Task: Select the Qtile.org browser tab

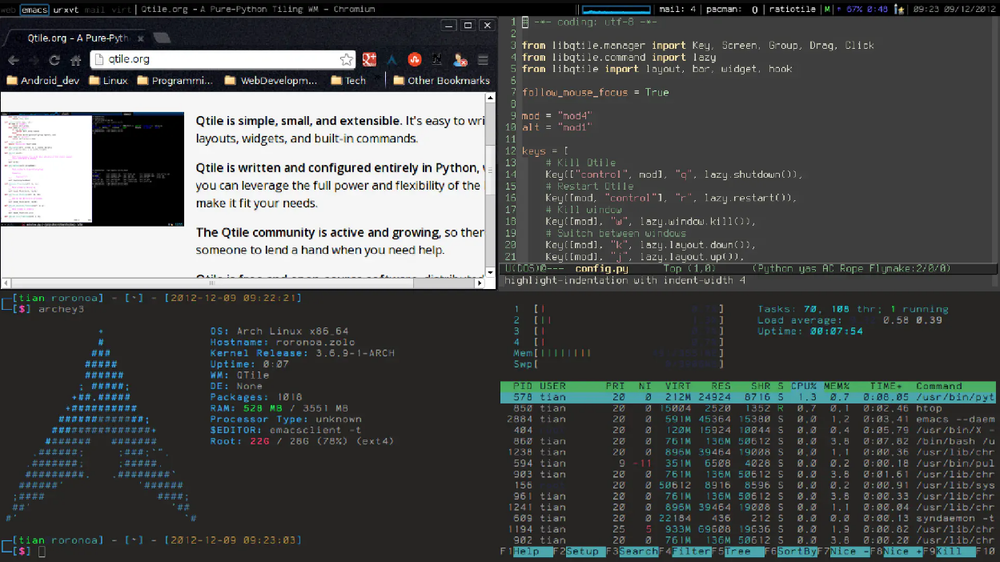Action: pyautogui.click(x=78, y=38)
